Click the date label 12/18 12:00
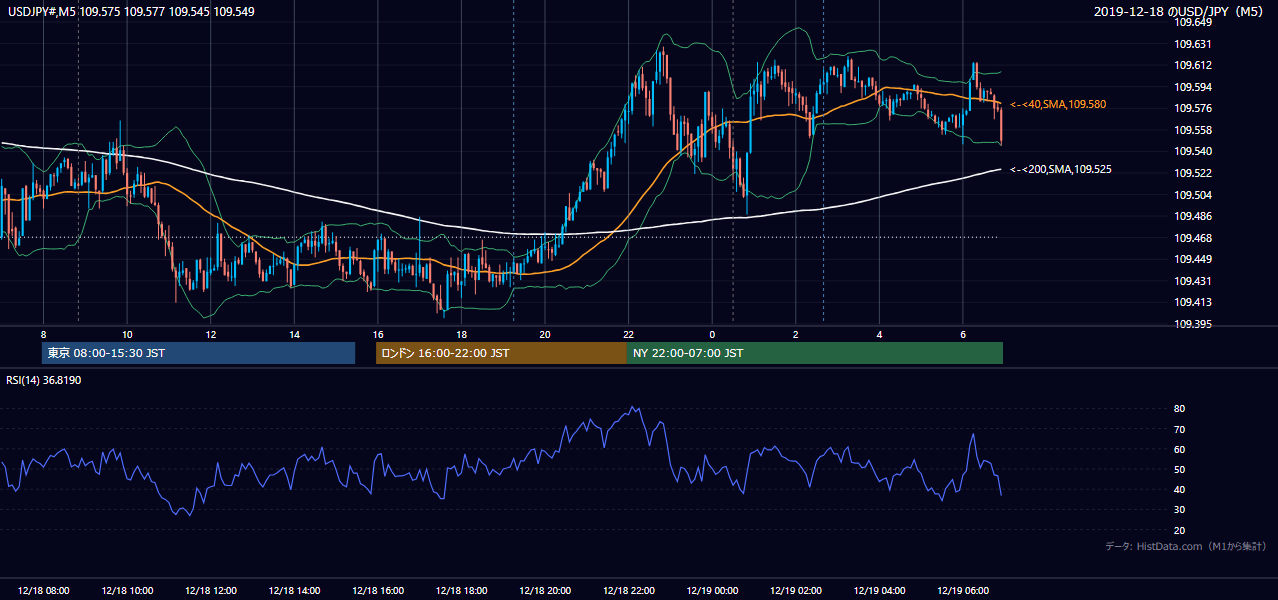1278x600 pixels. [211, 591]
